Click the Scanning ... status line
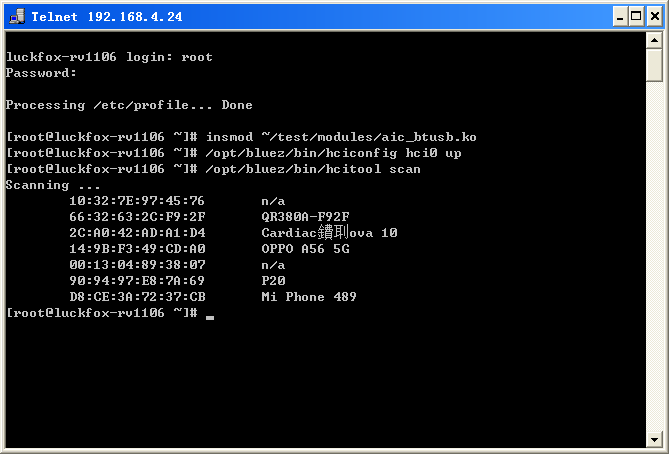Viewport: 669px width, 454px height. tap(53, 185)
